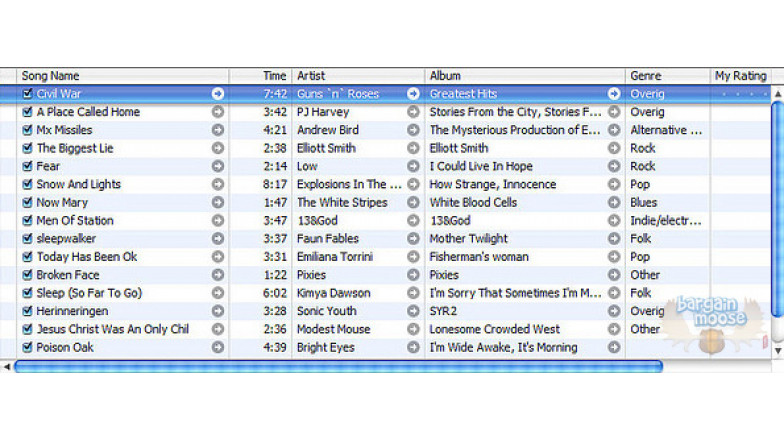Click arrow icon beside artist Low
This screenshot has height=441, width=784.
(x=413, y=166)
